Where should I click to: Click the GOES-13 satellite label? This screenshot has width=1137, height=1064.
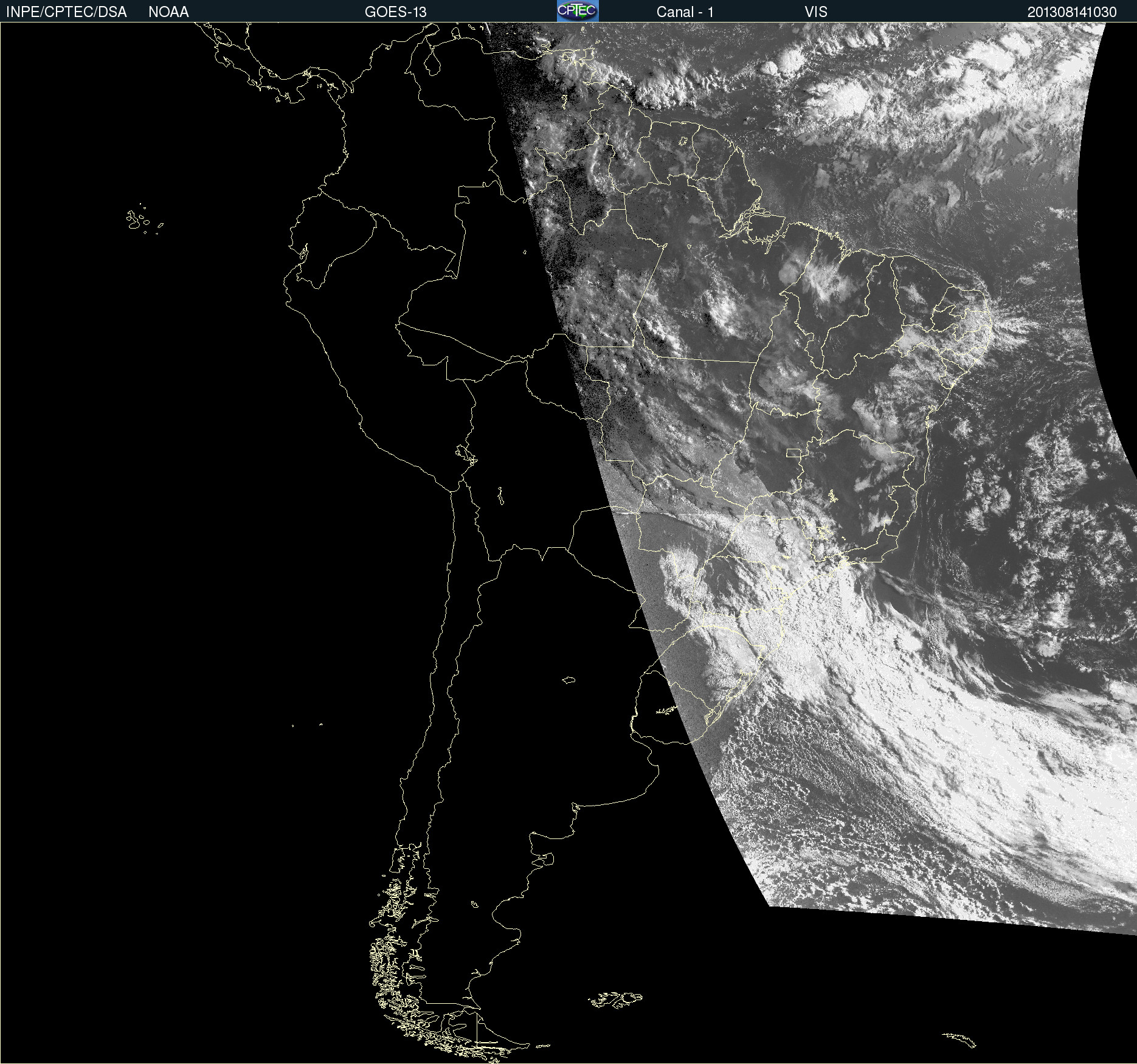pyautogui.click(x=396, y=12)
